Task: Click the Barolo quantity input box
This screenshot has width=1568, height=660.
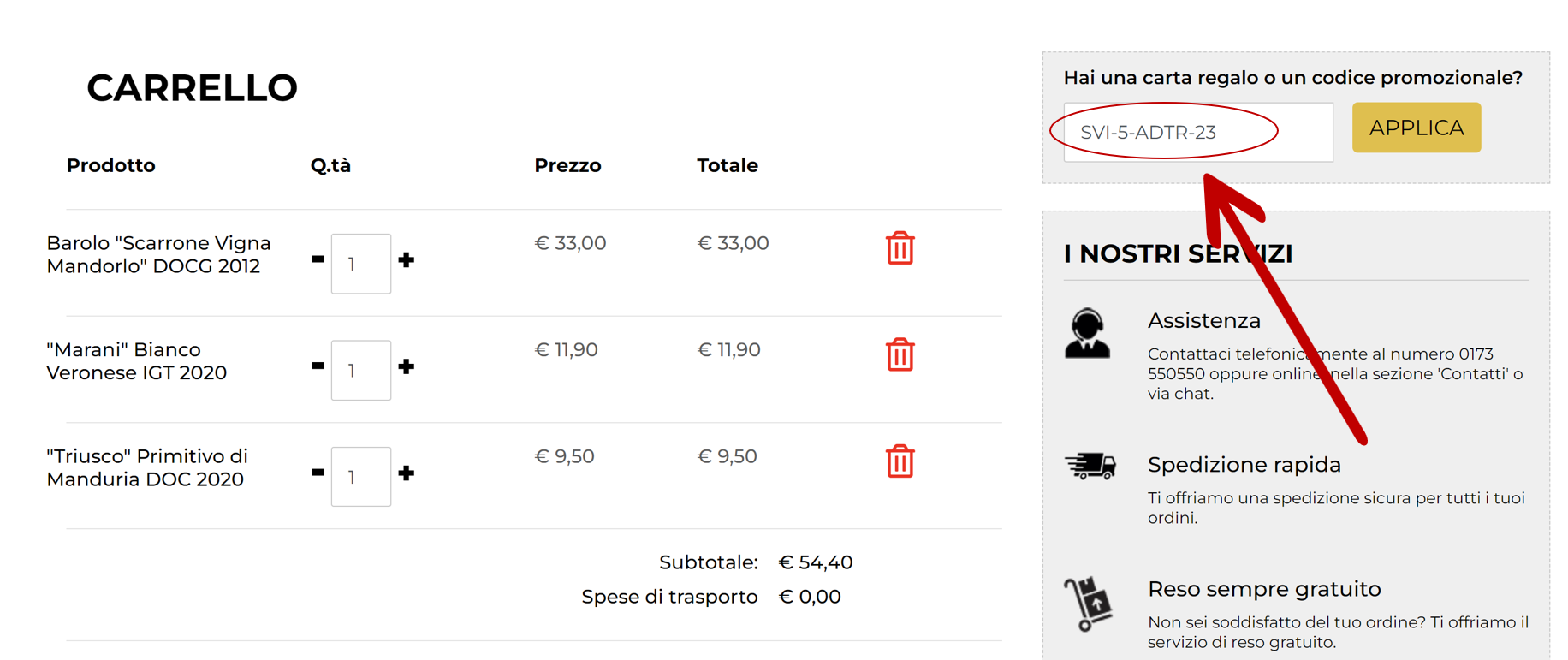Action: click(x=361, y=264)
